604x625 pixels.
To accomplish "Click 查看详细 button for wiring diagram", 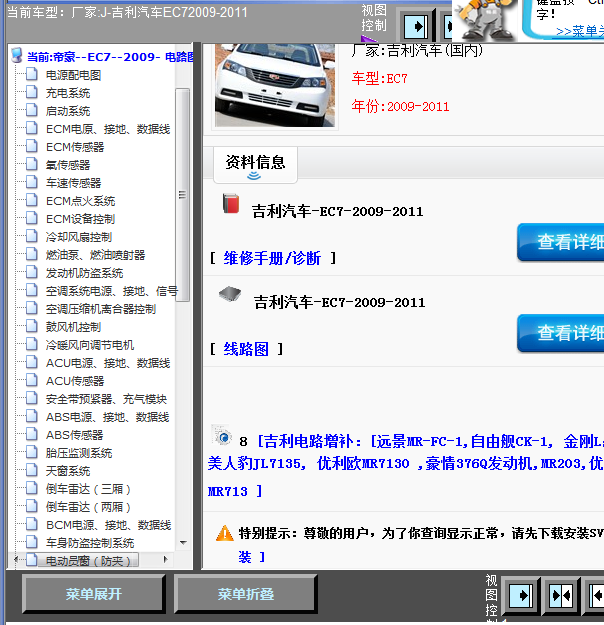I will (561, 333).
